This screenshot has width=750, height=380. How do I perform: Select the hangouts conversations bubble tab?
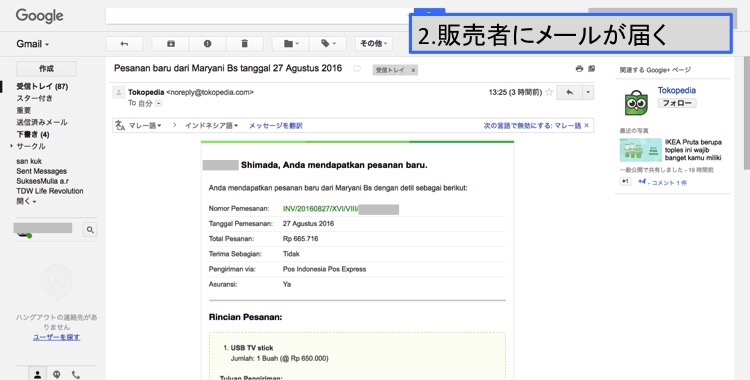pyautogui.click(x=56, y=374)
